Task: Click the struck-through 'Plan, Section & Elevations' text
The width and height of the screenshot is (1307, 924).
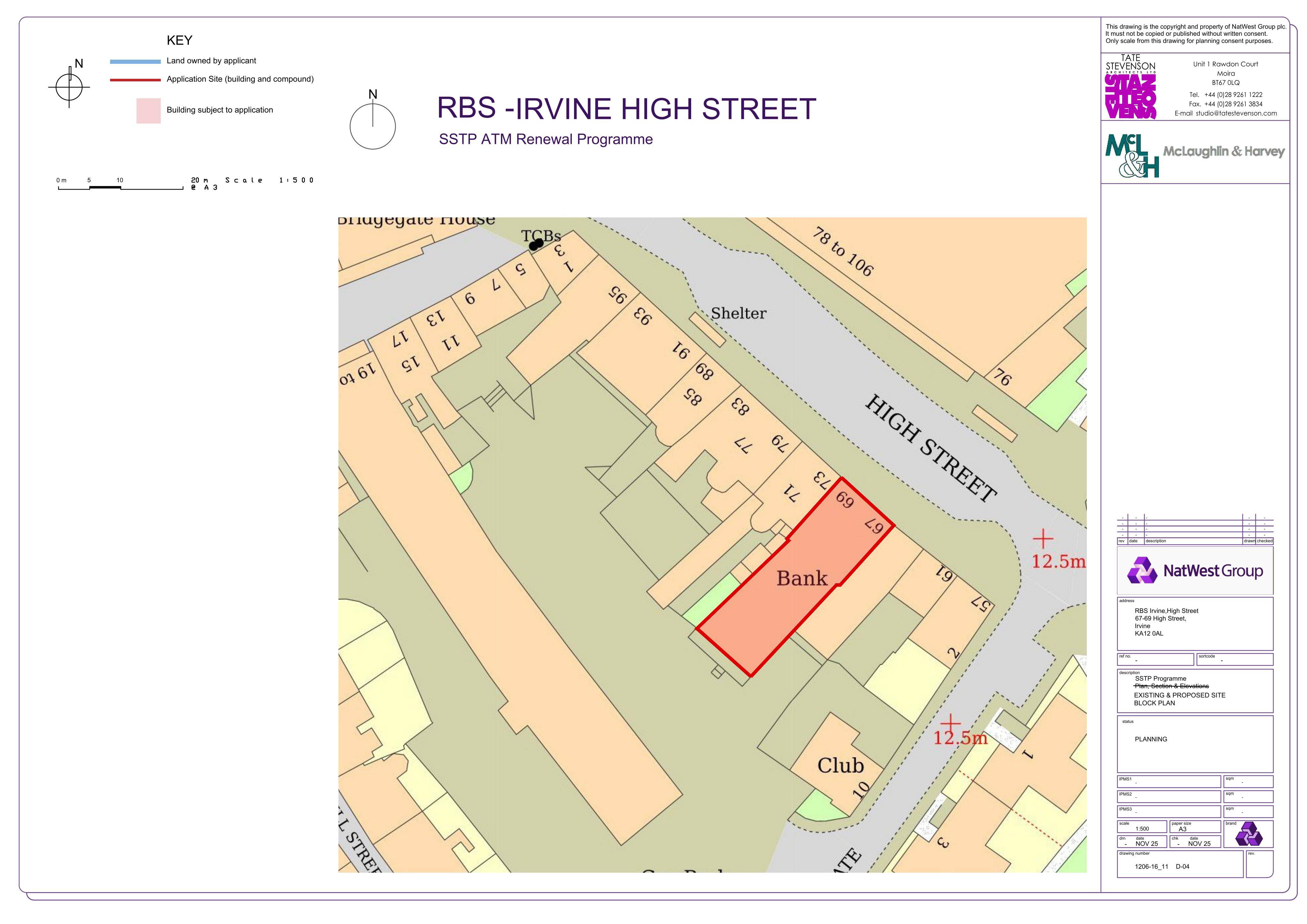Action: (1171, 686)
